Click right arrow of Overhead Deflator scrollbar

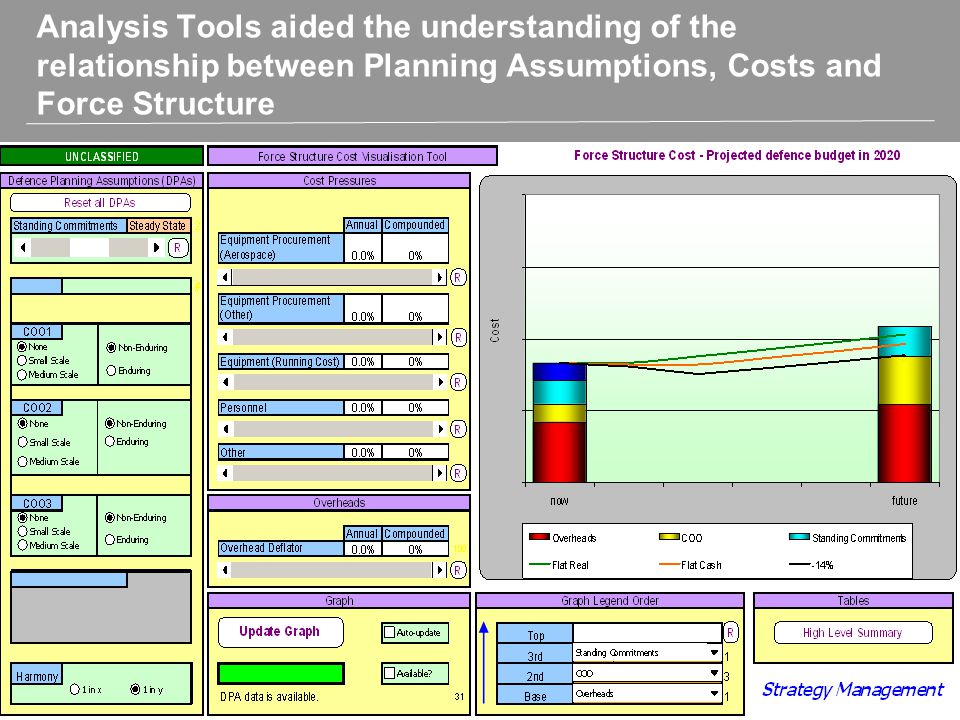(x=440, y=570)
